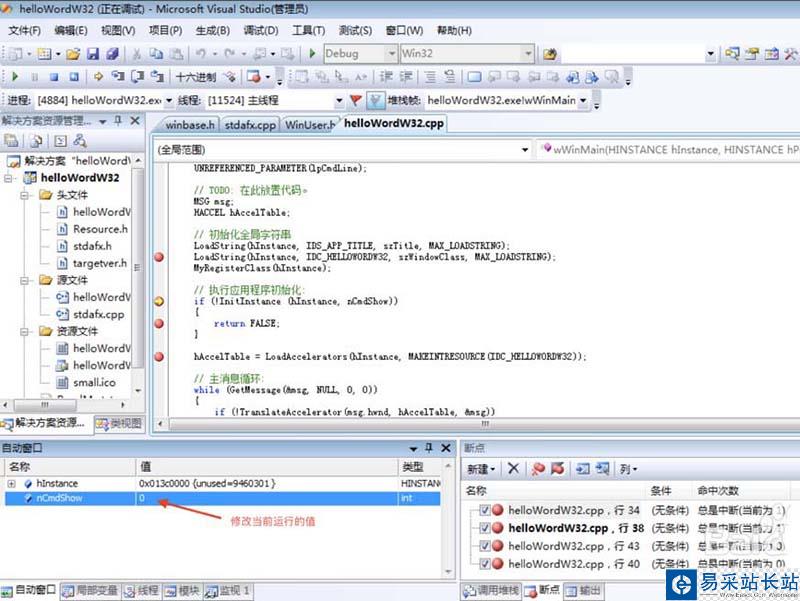Open the 调试(D) menu
This screenshot has width=800, height=601.
pyautogui.click(x=261, y=31)
